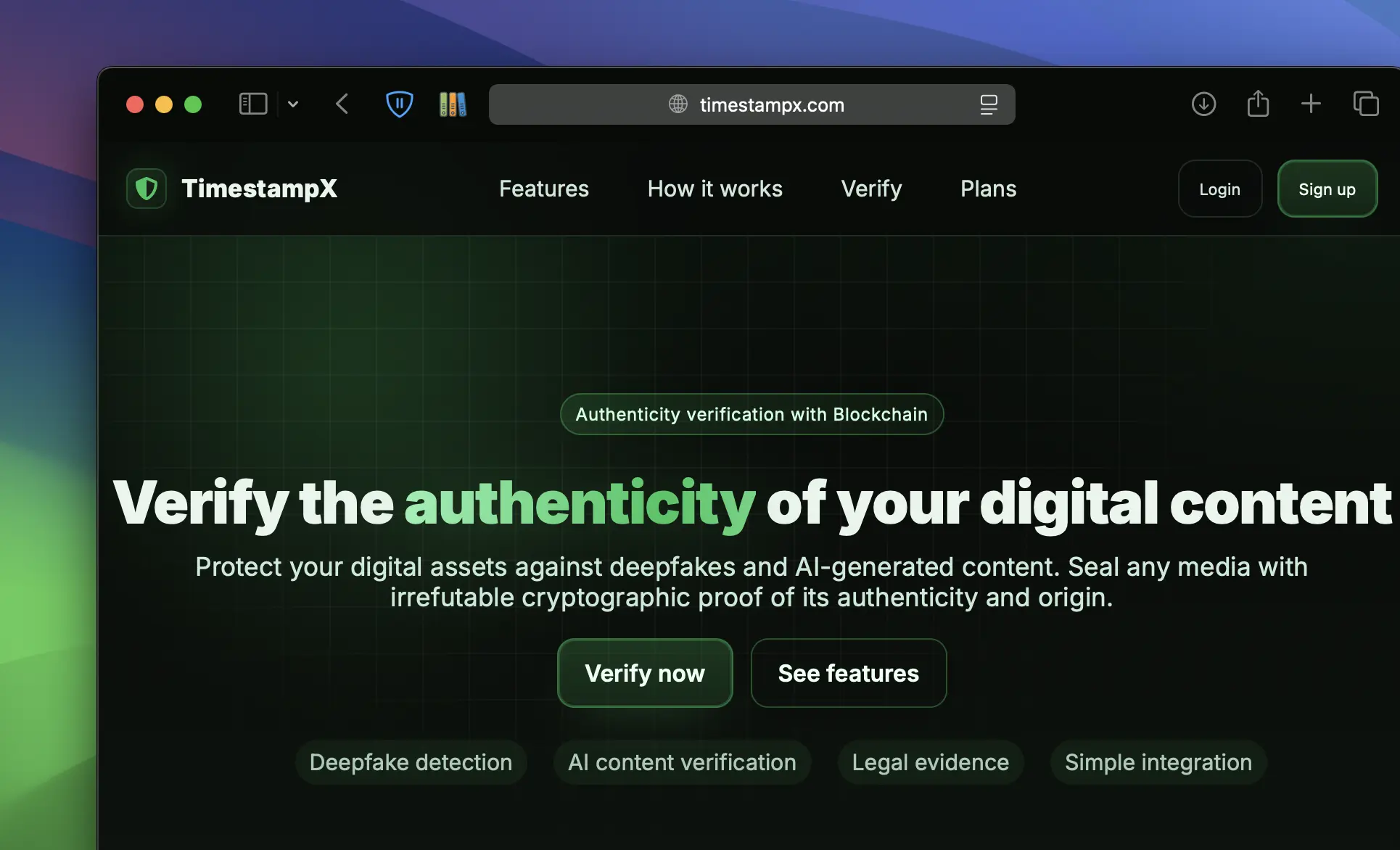Click the colorful books extension icon

(x=453, y=104)
